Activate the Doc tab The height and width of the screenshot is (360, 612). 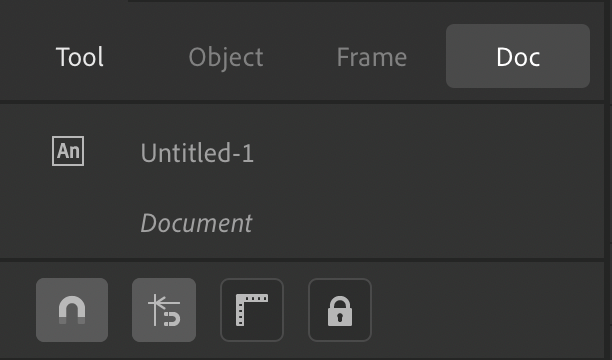click(518, 56)
